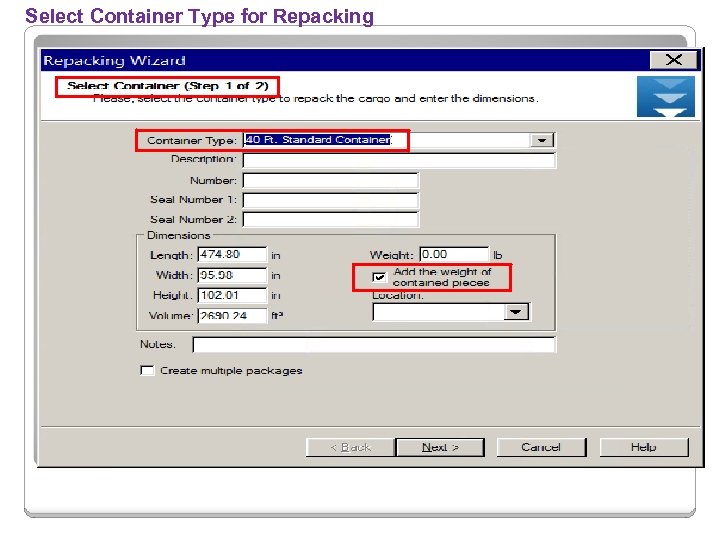Open the Location dropdown arrow

tap(516, 312)
